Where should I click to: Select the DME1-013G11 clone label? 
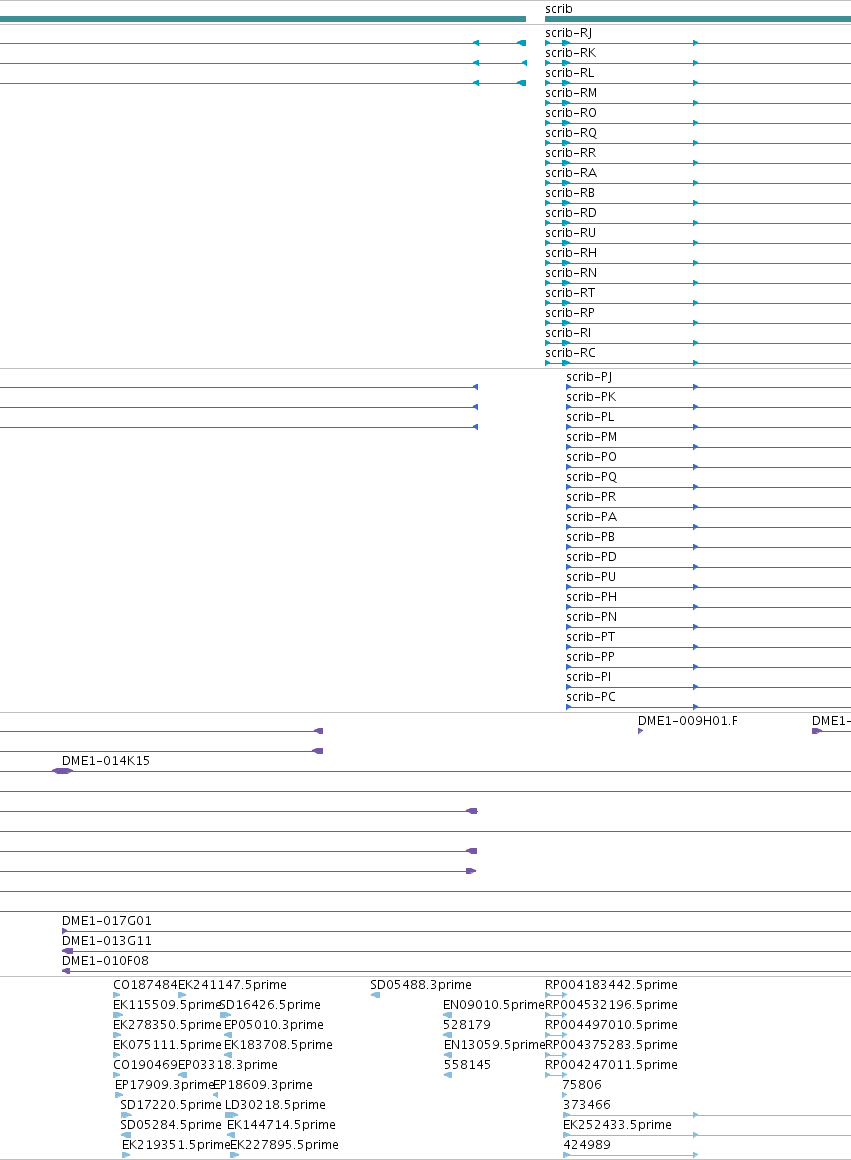point(107,940)
